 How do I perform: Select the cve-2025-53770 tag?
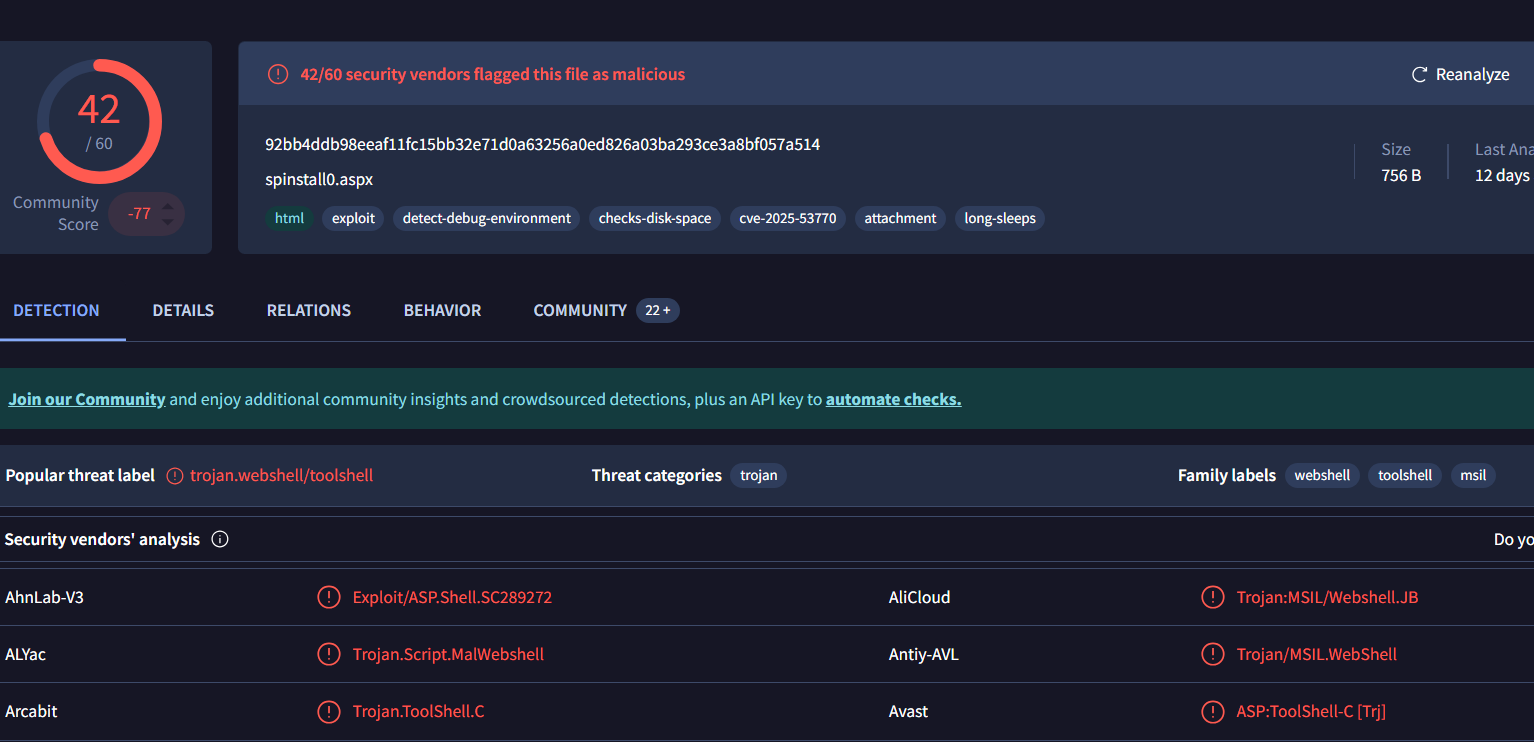click(x=788, y=218)
